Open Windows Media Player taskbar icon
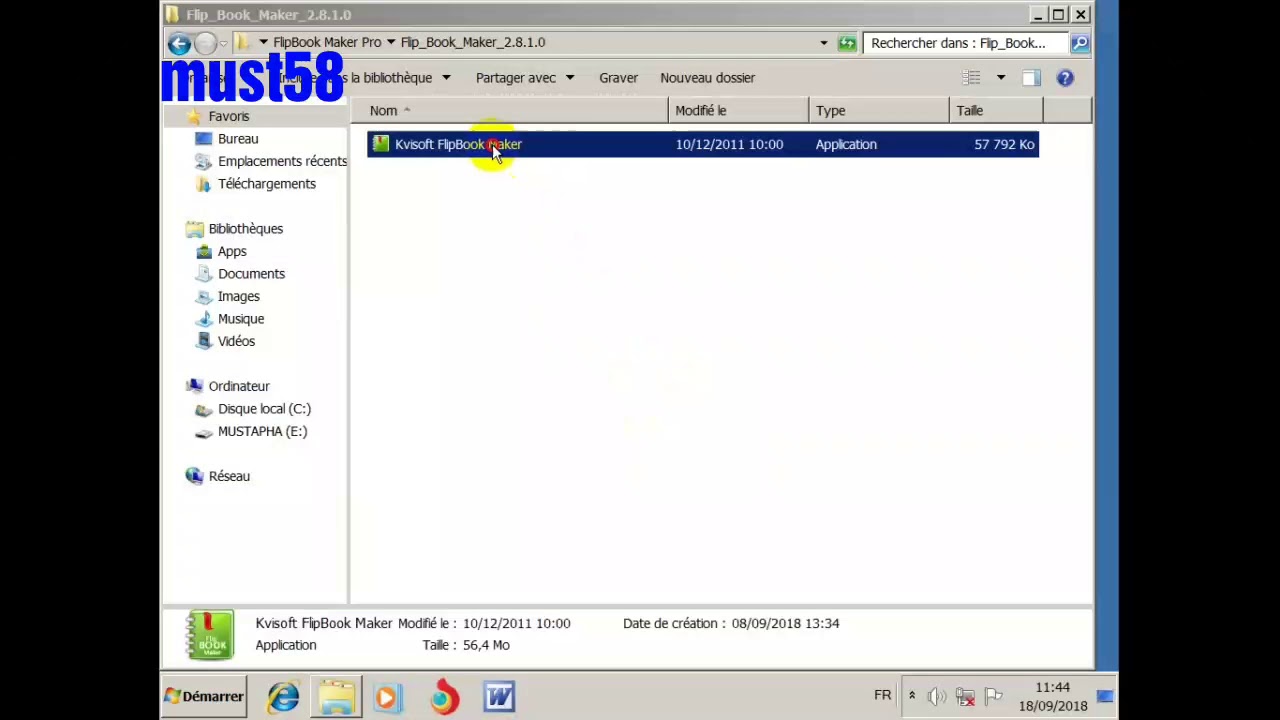 (x=387, y=697)
